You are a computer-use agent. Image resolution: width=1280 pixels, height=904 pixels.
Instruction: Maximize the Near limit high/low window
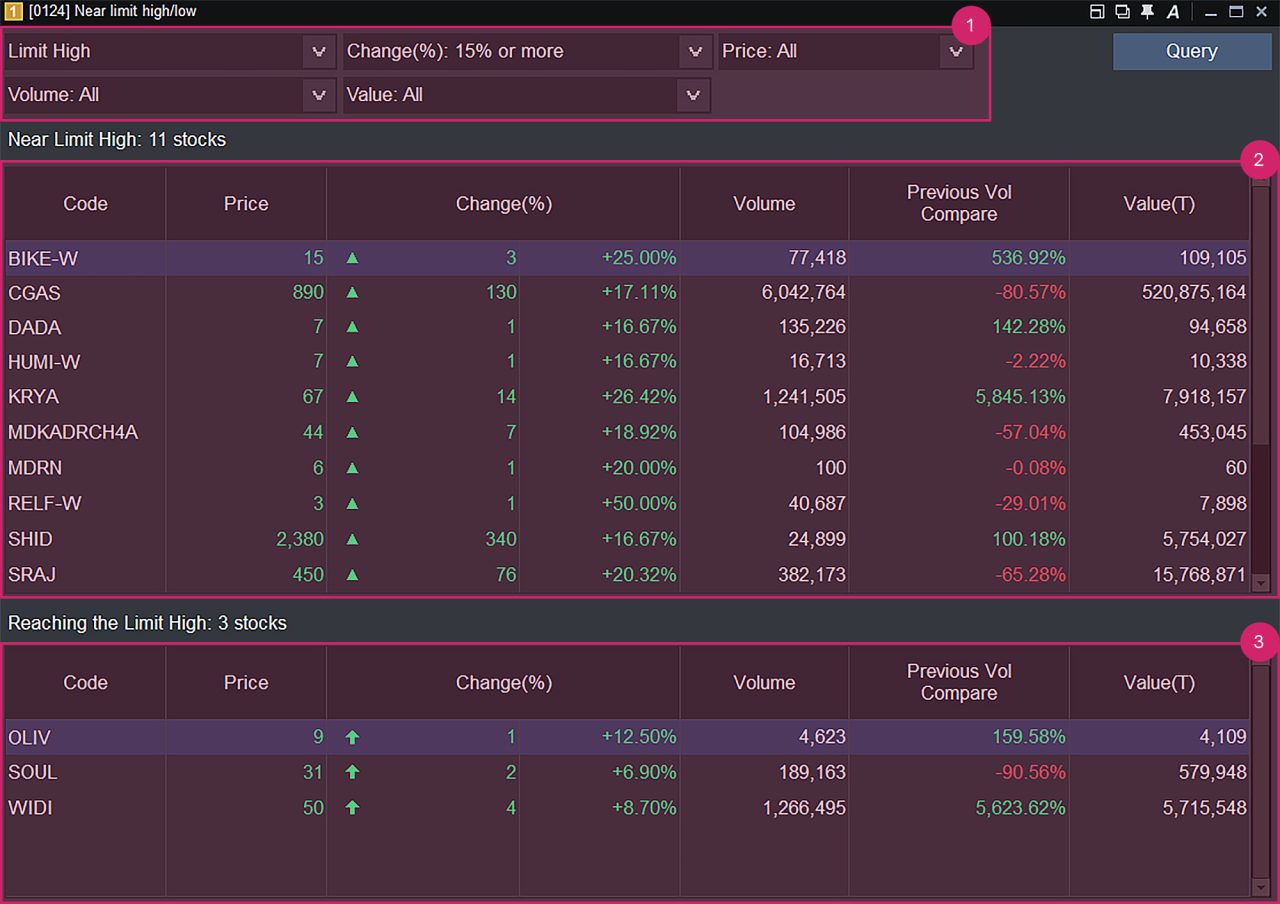(x=1236, y=12)
